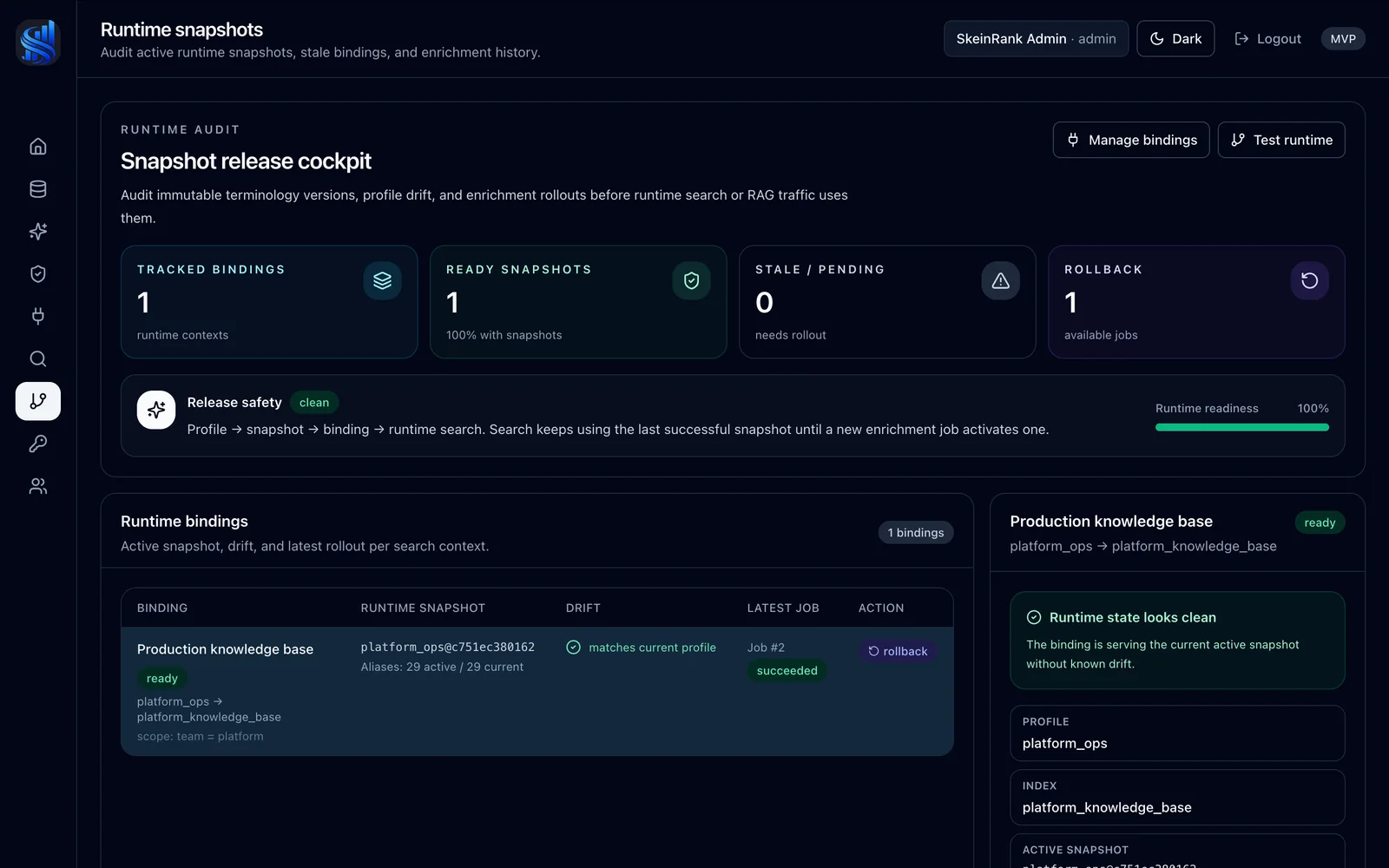Click the succeeded status badge
This screenshot has width=1389, height=868.
coord(787,670)
